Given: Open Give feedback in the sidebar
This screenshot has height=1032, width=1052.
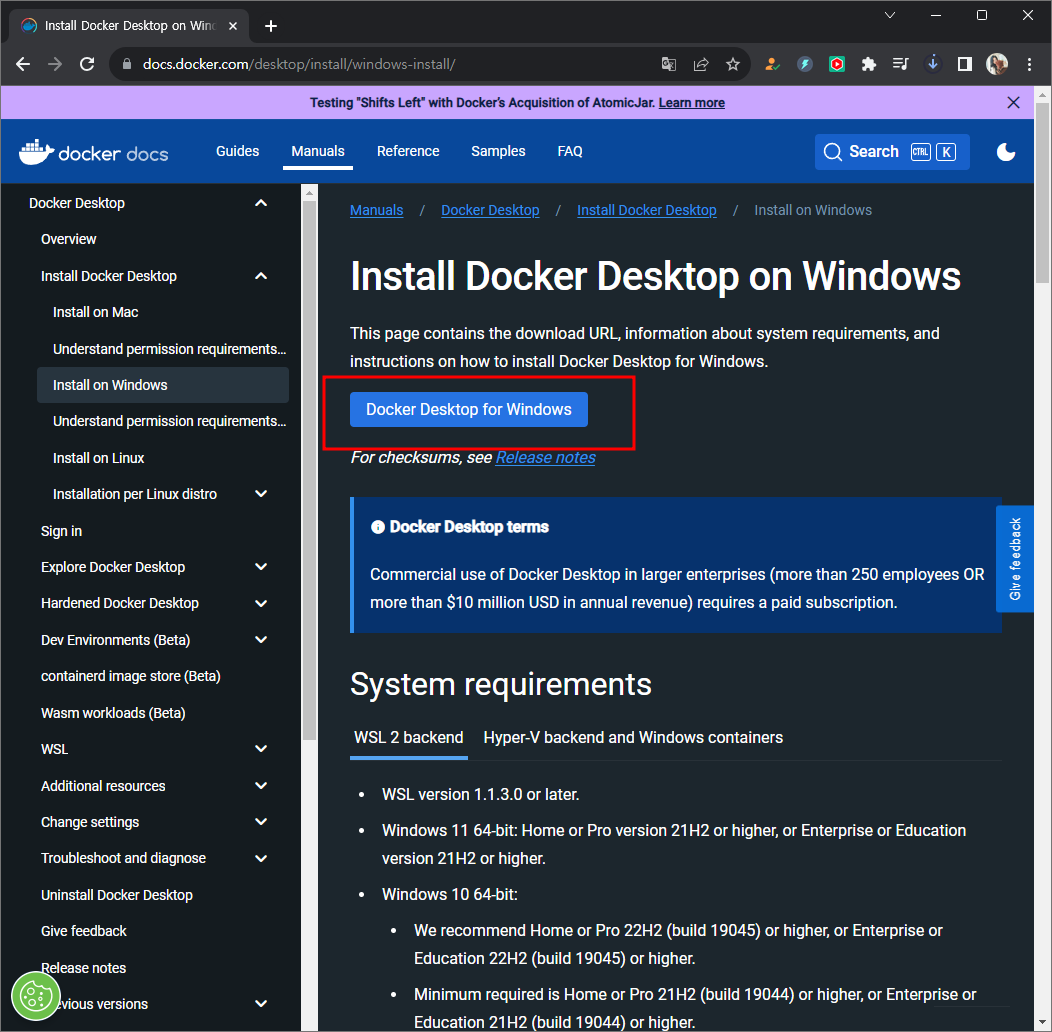Looking at the screenshot, I should (84, 931).
